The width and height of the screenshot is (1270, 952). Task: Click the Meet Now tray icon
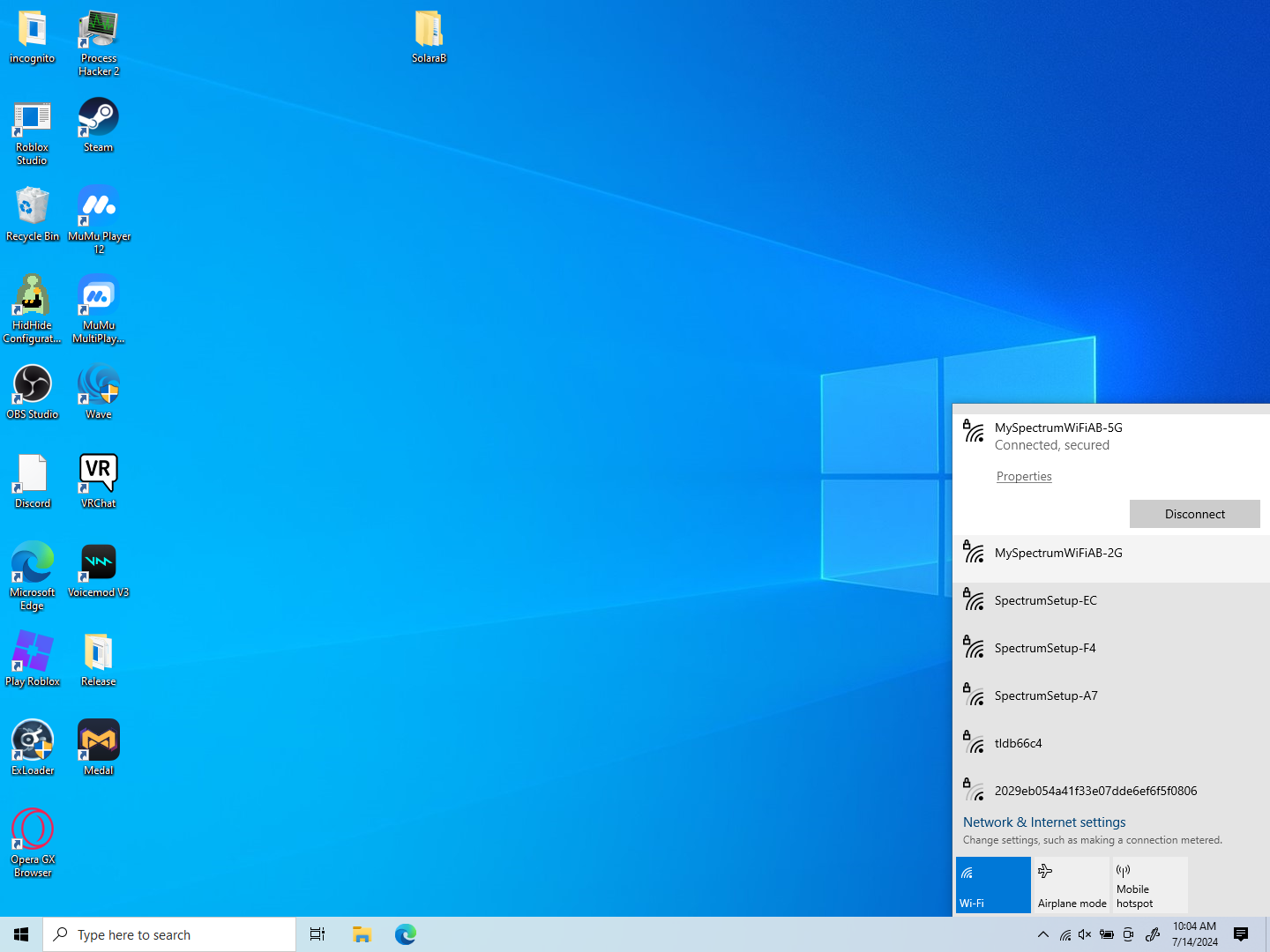[1128, 934]
